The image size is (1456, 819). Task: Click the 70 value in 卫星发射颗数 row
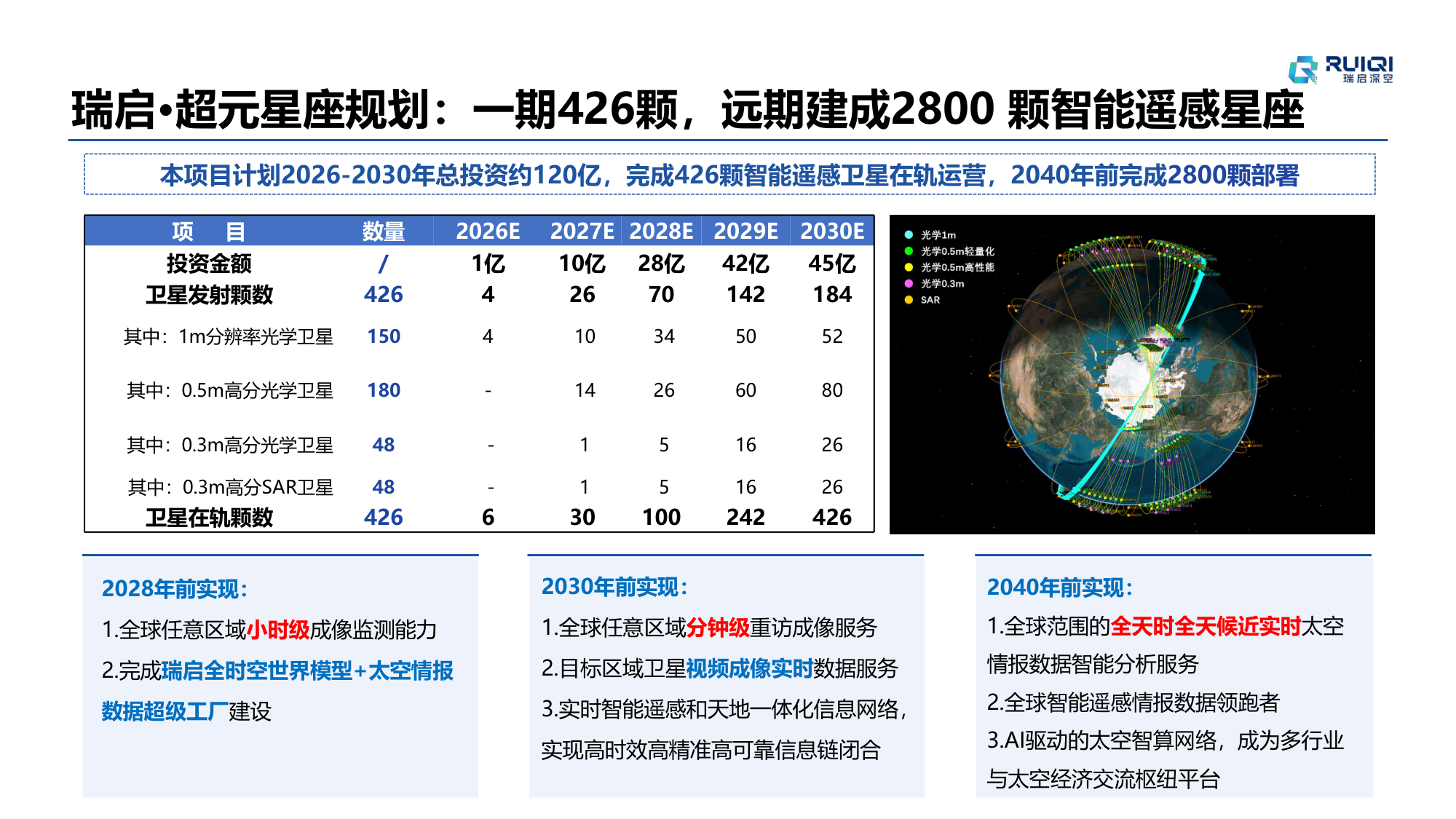[x=661, y=295]
